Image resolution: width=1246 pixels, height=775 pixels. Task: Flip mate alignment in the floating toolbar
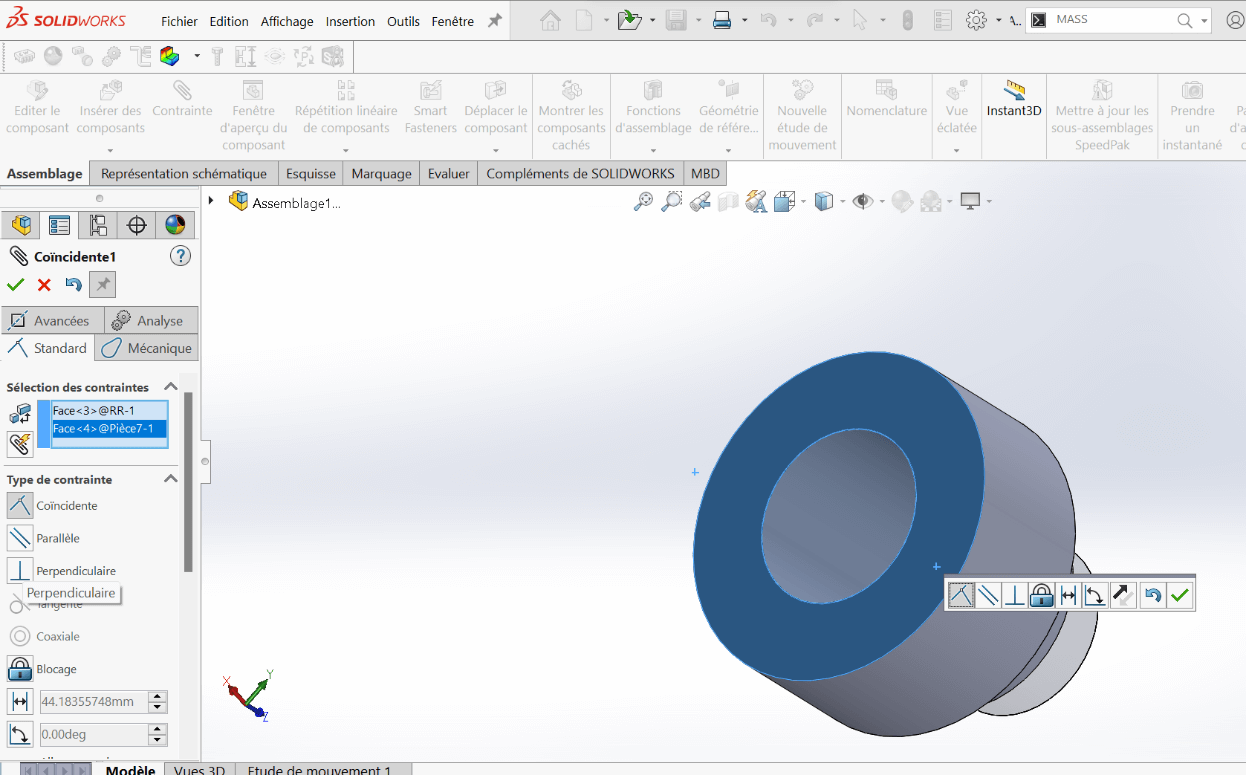[x=1122, y=596]
